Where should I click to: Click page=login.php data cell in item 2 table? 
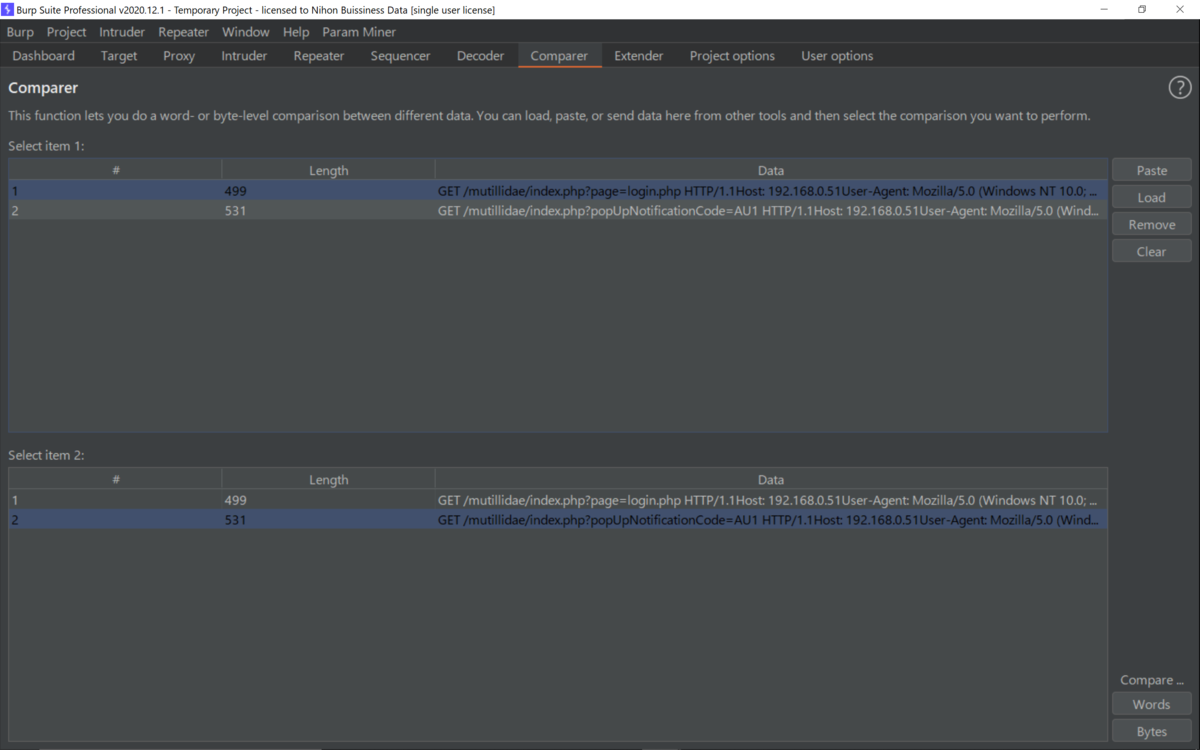(x=771, y=500)
